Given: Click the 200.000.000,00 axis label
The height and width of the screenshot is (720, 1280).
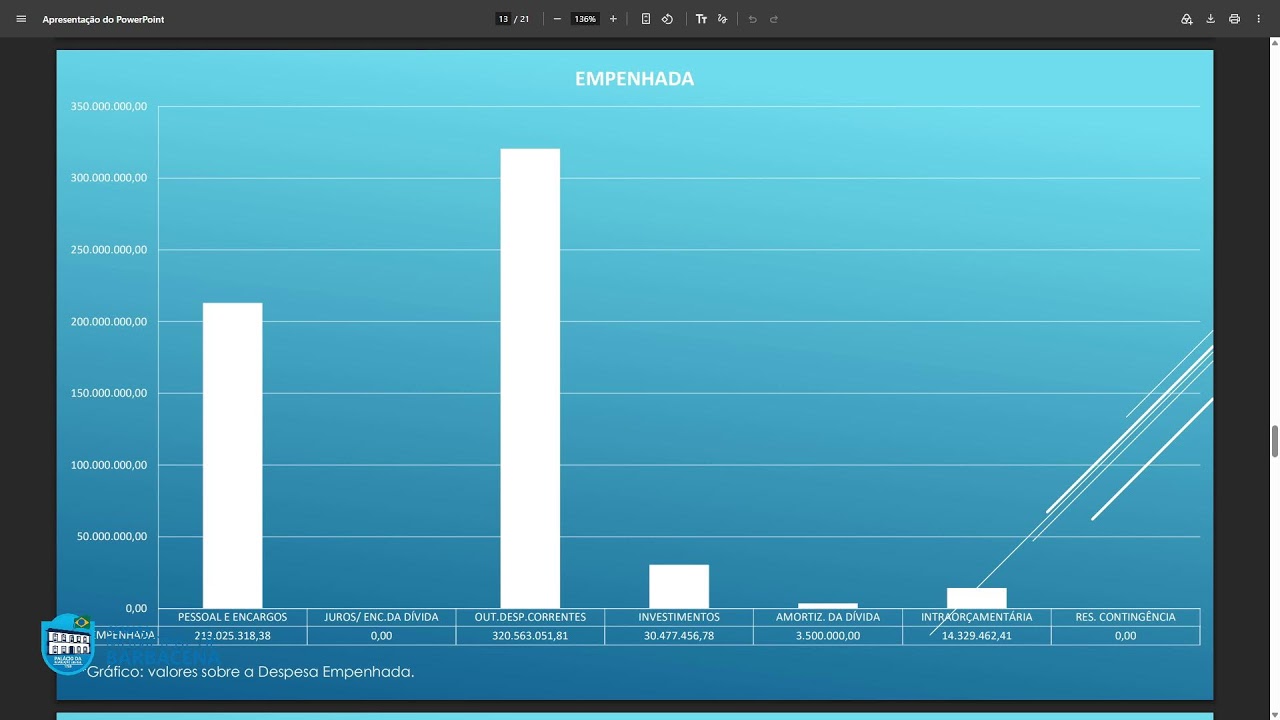Looking at the screenshot, I should click(x=109, y=321).
